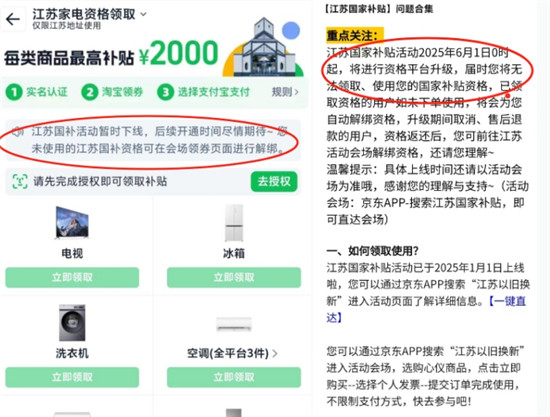Claim the 冰箱 subsidy via 立即领取

click(x=234, y=277)
